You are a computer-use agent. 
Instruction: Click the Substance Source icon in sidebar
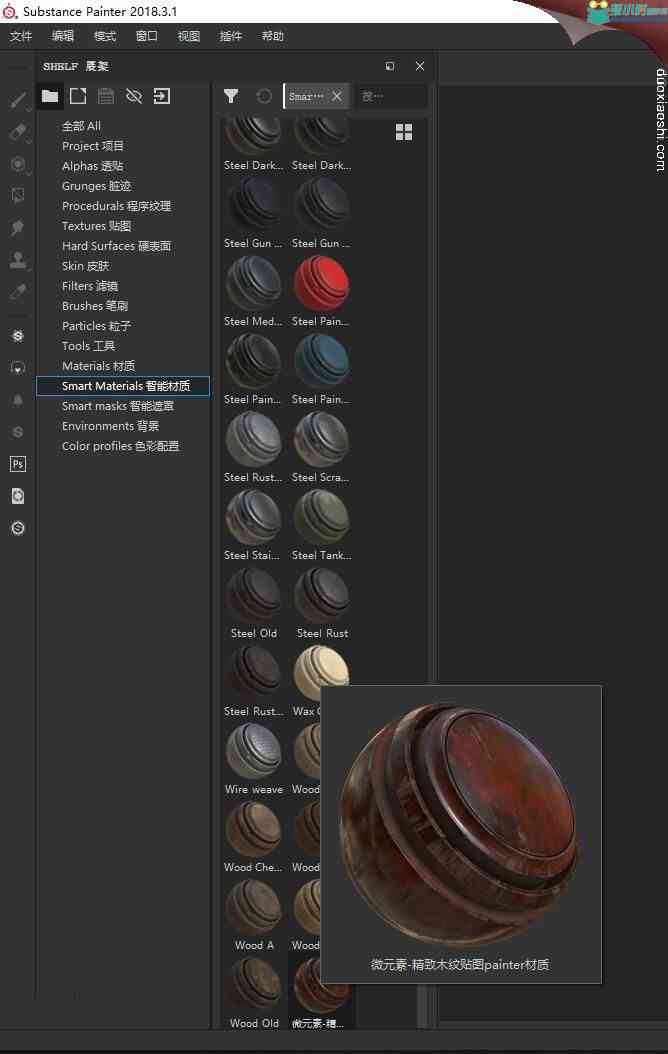(18, 335)
